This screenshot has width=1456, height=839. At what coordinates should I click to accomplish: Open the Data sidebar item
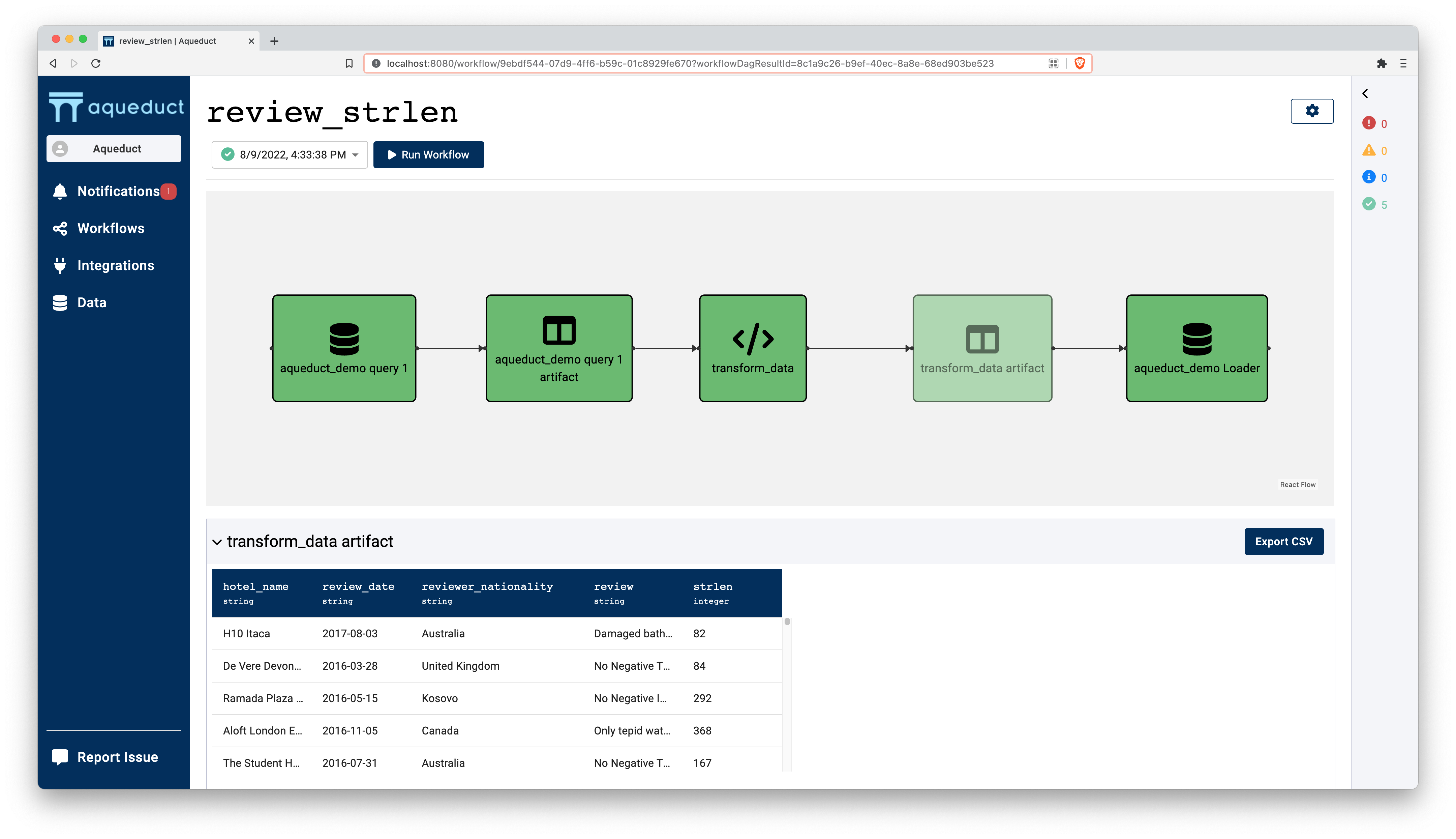(92, 302)
